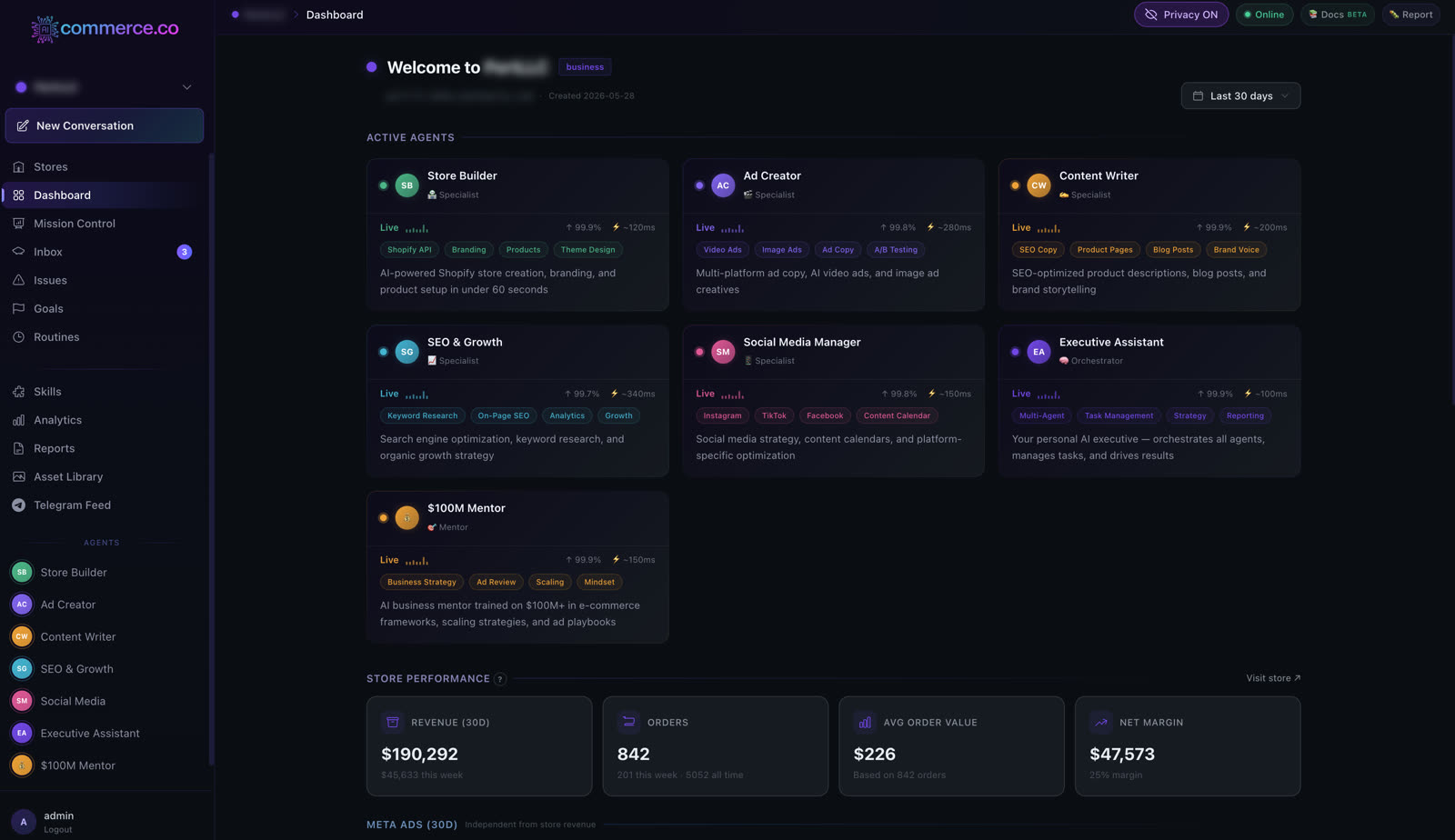Click the Store Performance help question icon

tap(500, 679)
